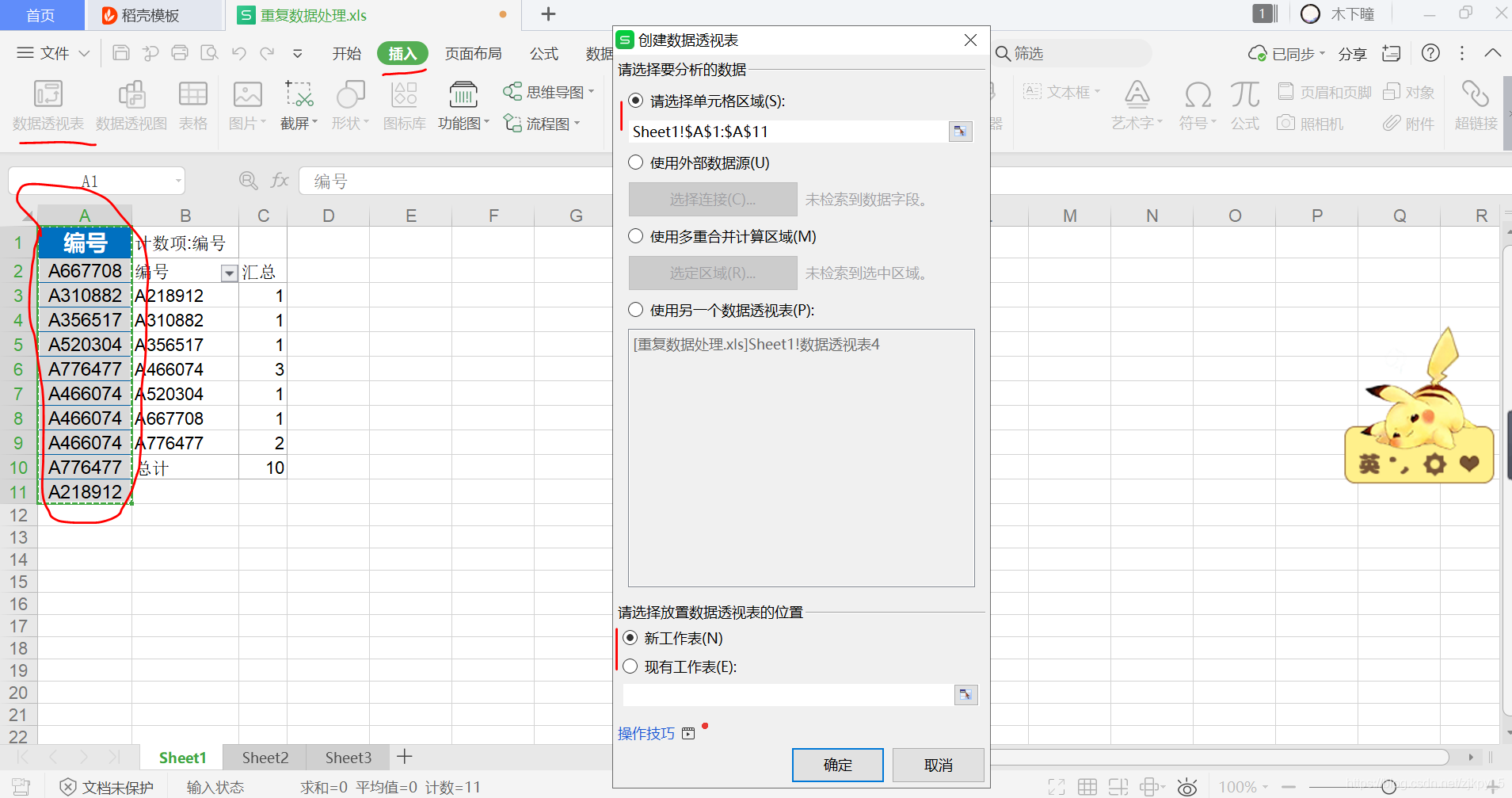Confirm pivot creation with 确定
Image resolution: width=1512 pixels, height=798 pixels.
pyautogui.click(x=837, y=765)
